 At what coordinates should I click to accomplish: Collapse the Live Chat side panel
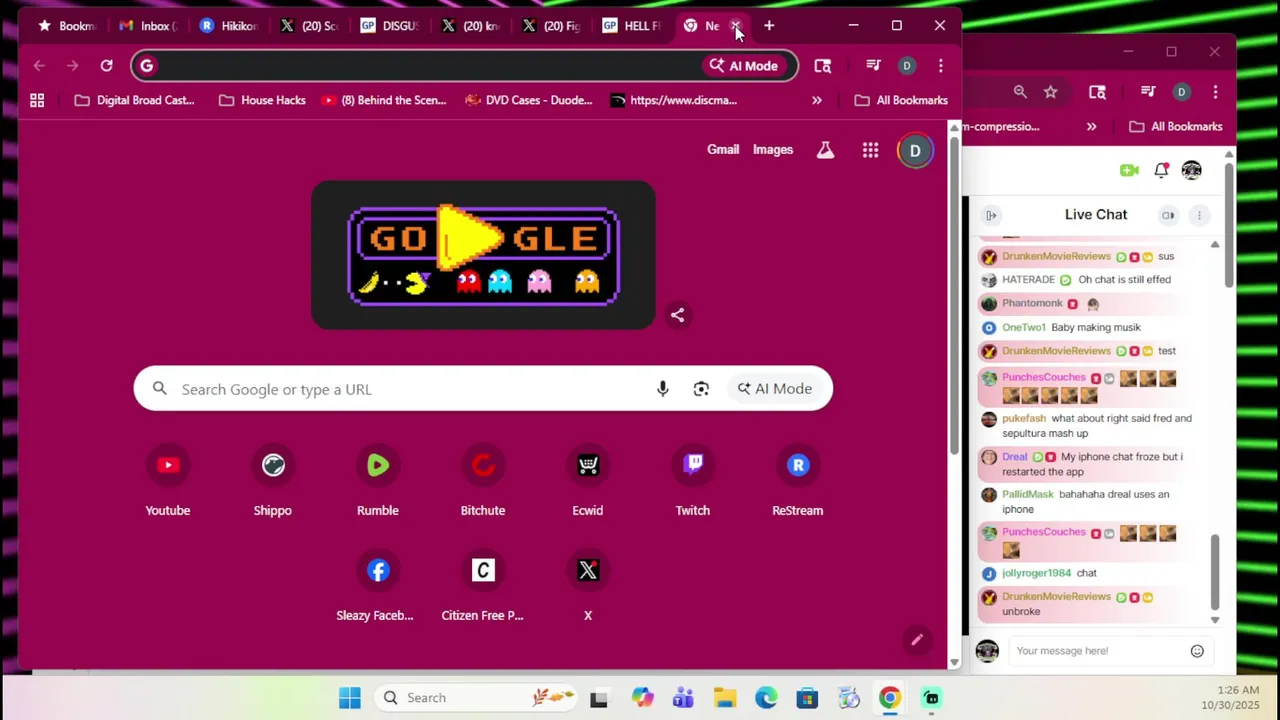(991, 215)
